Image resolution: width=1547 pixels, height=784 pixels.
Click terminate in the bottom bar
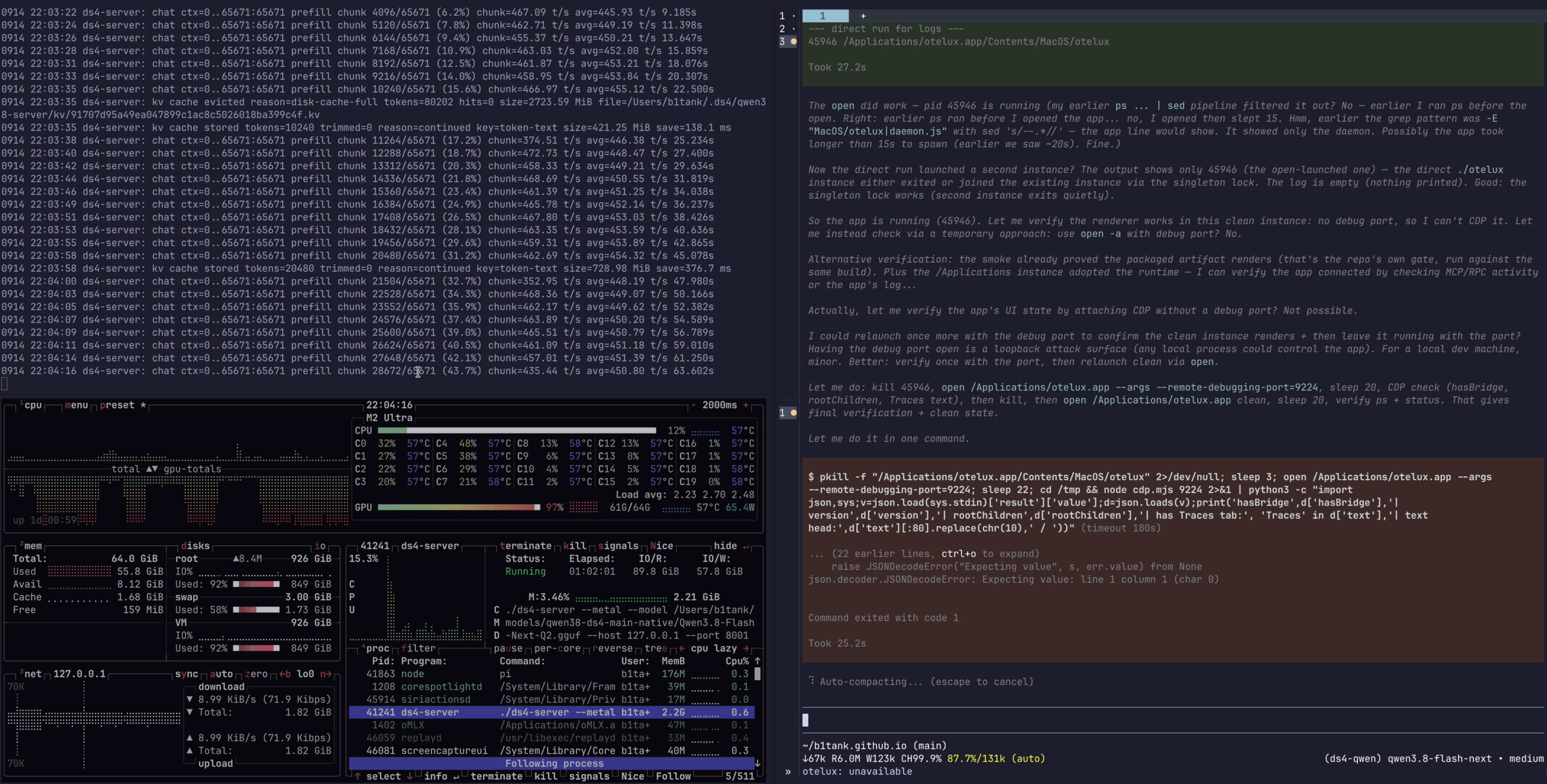[x=497, y=776]
